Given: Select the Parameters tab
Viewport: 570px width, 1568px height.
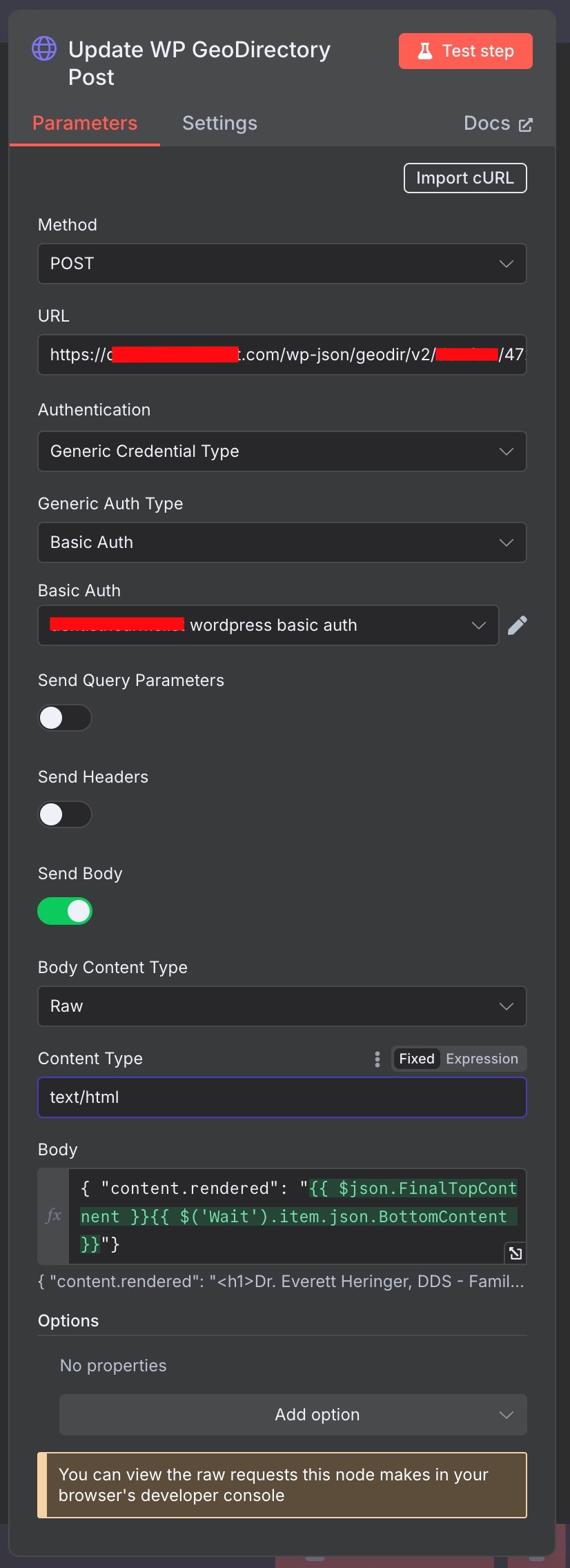Looking at the screenshot, I should point(85,124).
